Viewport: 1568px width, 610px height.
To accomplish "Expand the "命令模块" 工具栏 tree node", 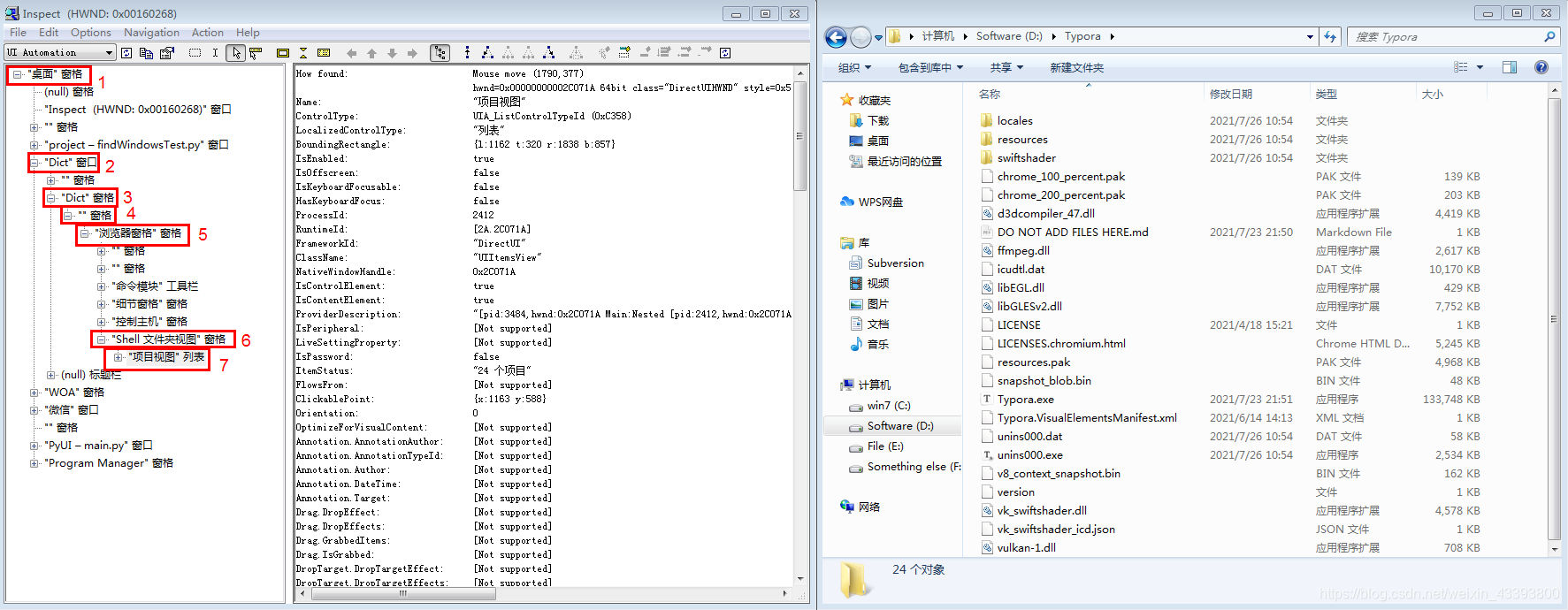I will 102,286.
